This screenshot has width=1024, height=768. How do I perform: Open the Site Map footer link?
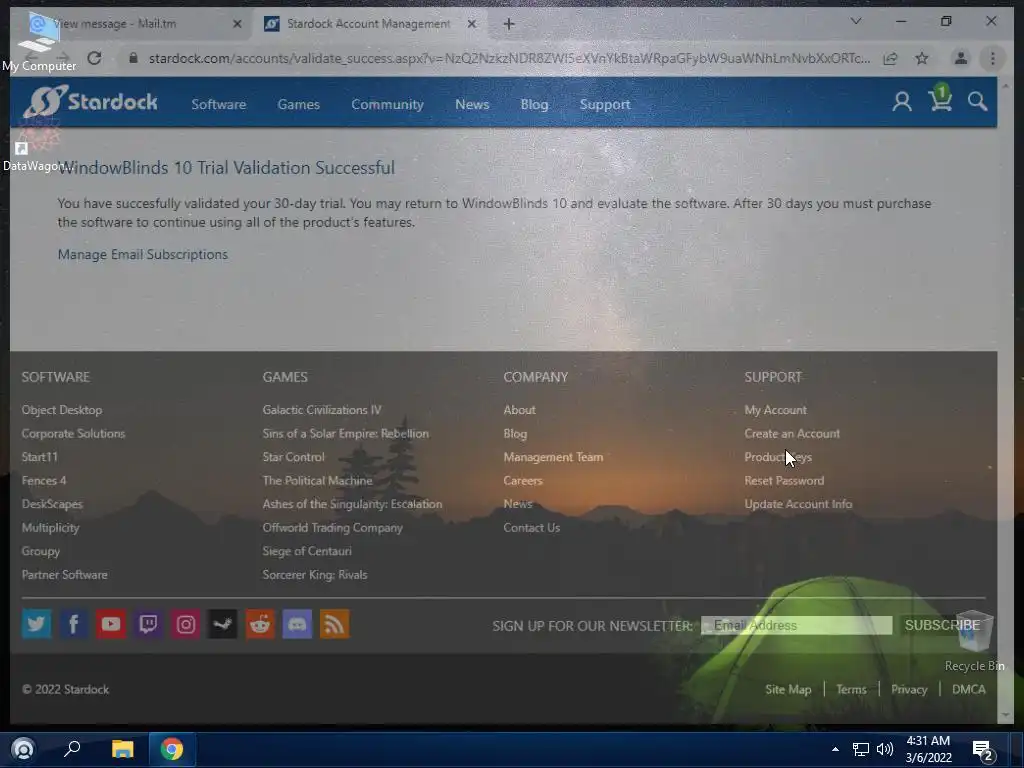coord(788,690)
